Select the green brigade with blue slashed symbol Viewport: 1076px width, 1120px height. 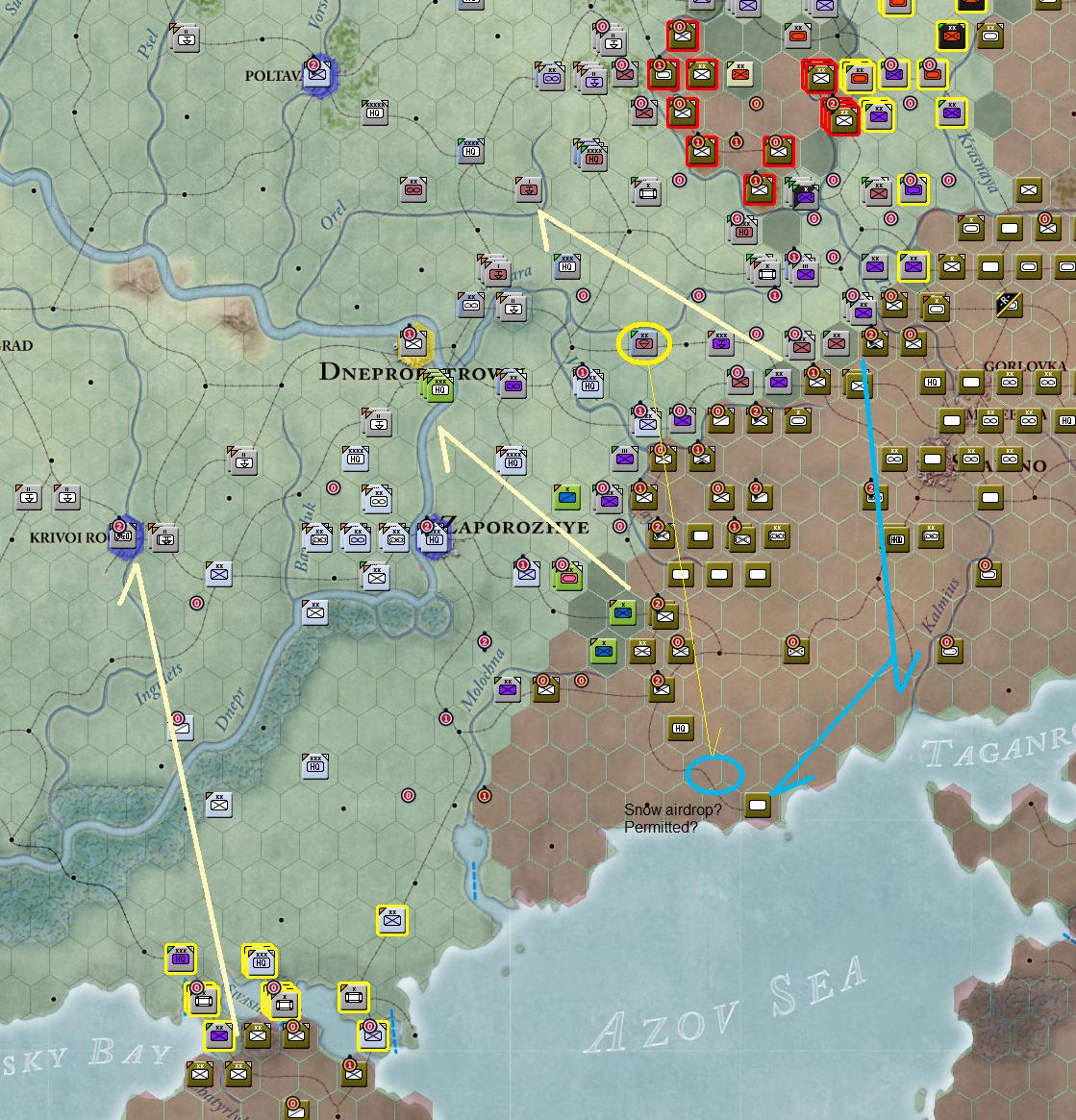[x=567, y=496]
